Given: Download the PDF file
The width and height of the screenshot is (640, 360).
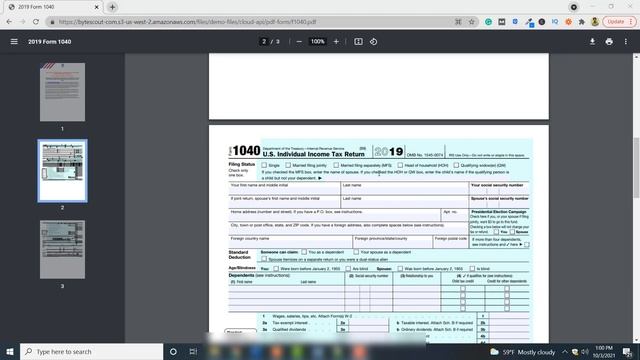Looking at the screenshot, I should (592, 42).
